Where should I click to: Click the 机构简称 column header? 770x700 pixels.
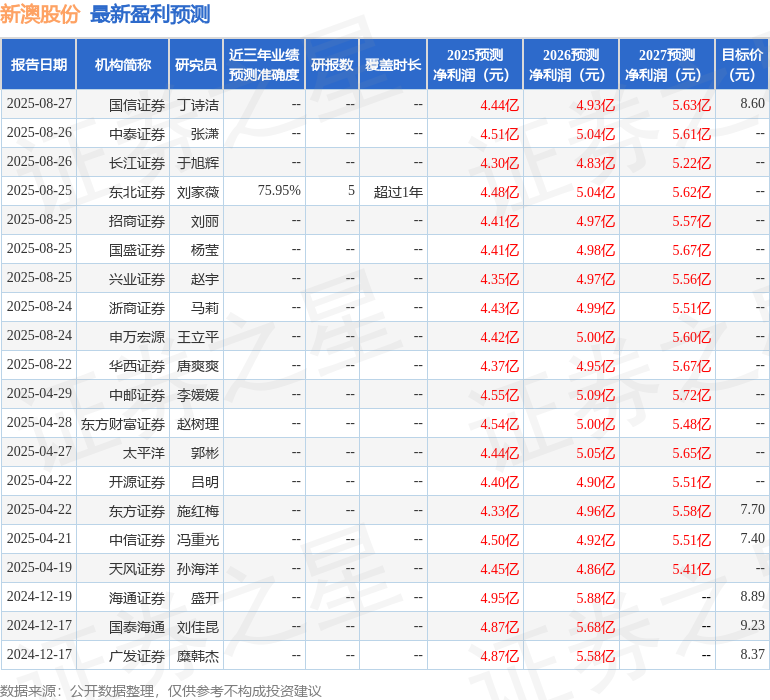(x=123, y=64)
